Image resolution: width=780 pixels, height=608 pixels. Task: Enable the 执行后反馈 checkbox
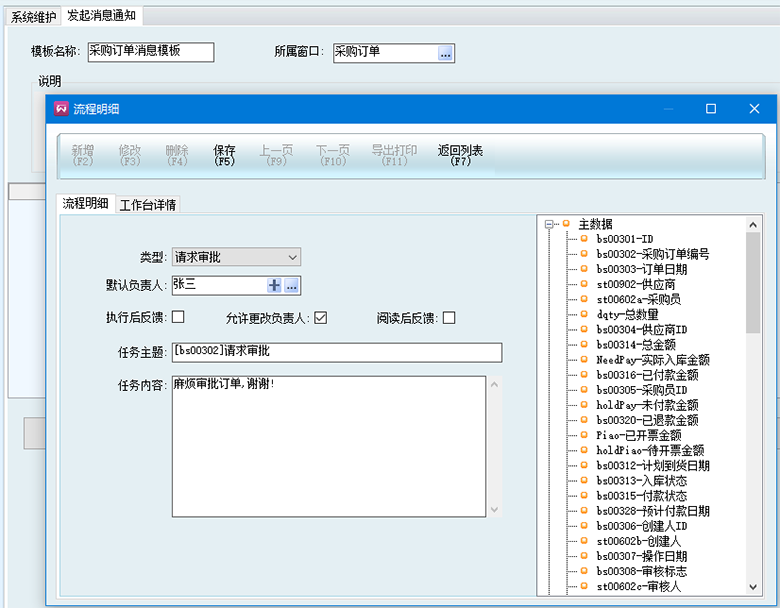178,318
